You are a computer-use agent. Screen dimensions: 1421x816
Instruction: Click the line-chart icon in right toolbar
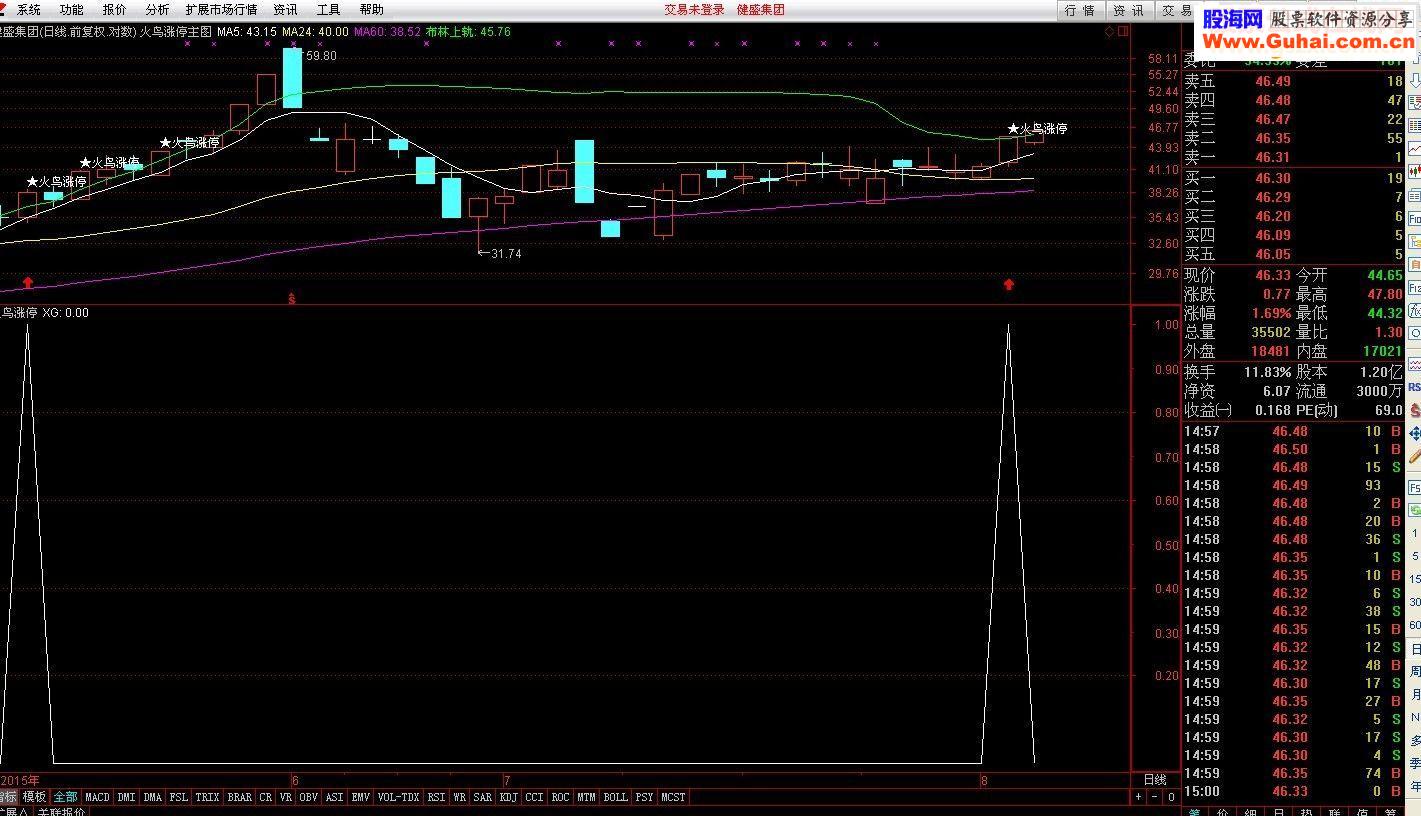coord(1415,149)
